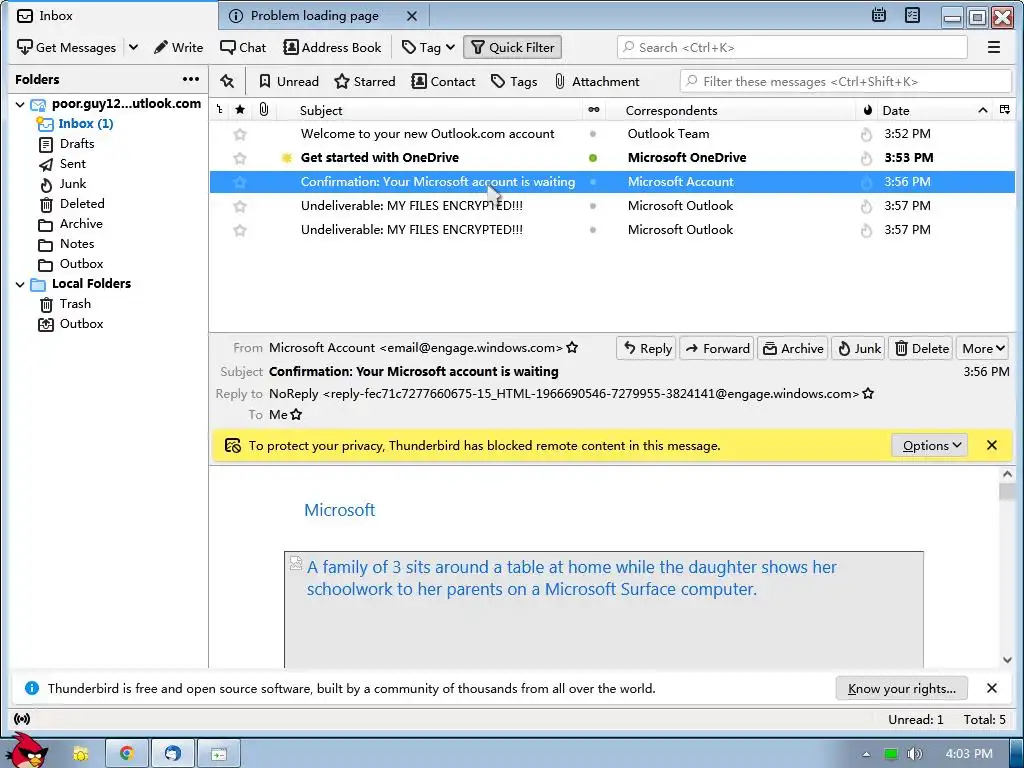Archive the open message
This screenshot has width=1024, height=768.
tap(793, 348)
